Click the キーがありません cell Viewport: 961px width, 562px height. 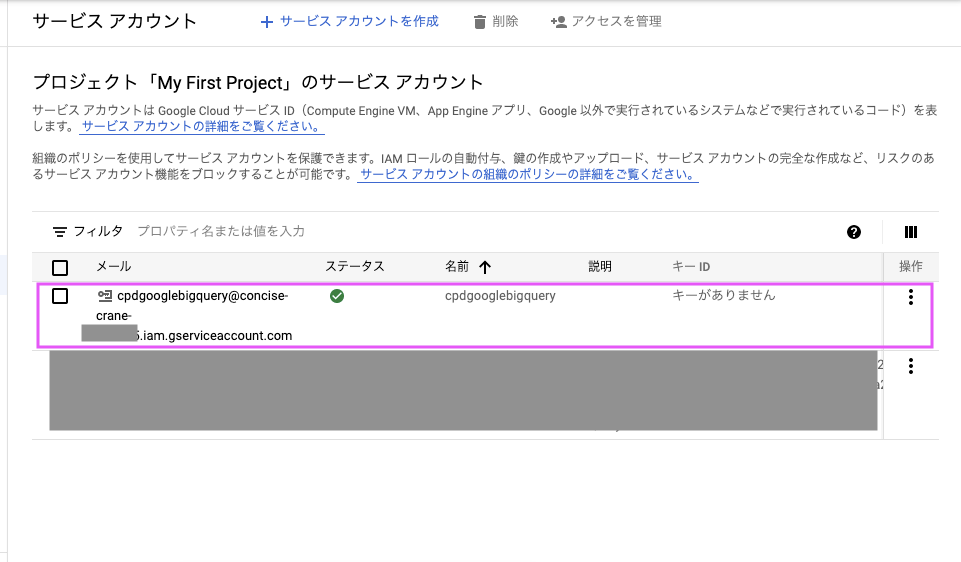coord(724,295)
